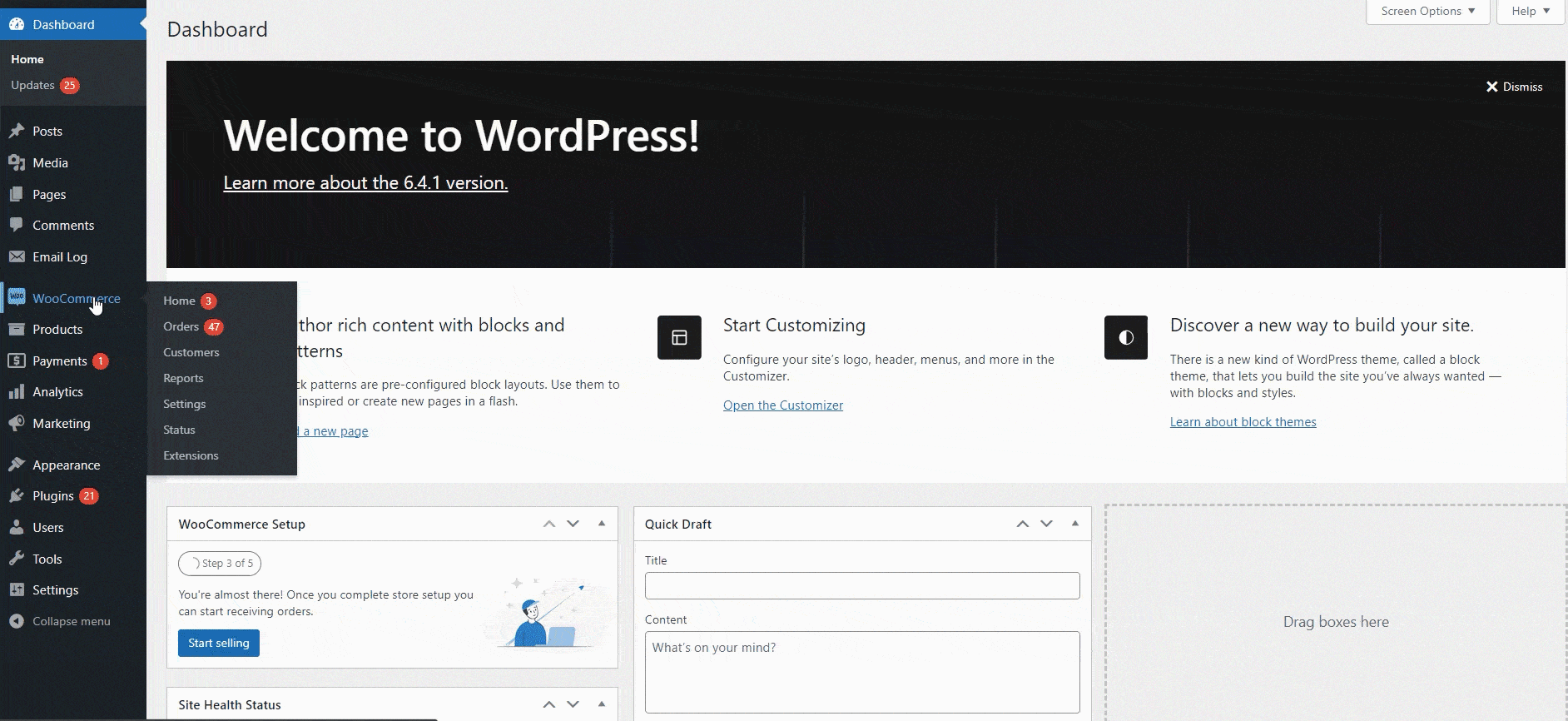Click the Comments speech bubble icon
This screenshot has height=721, width=1568.
17,225
